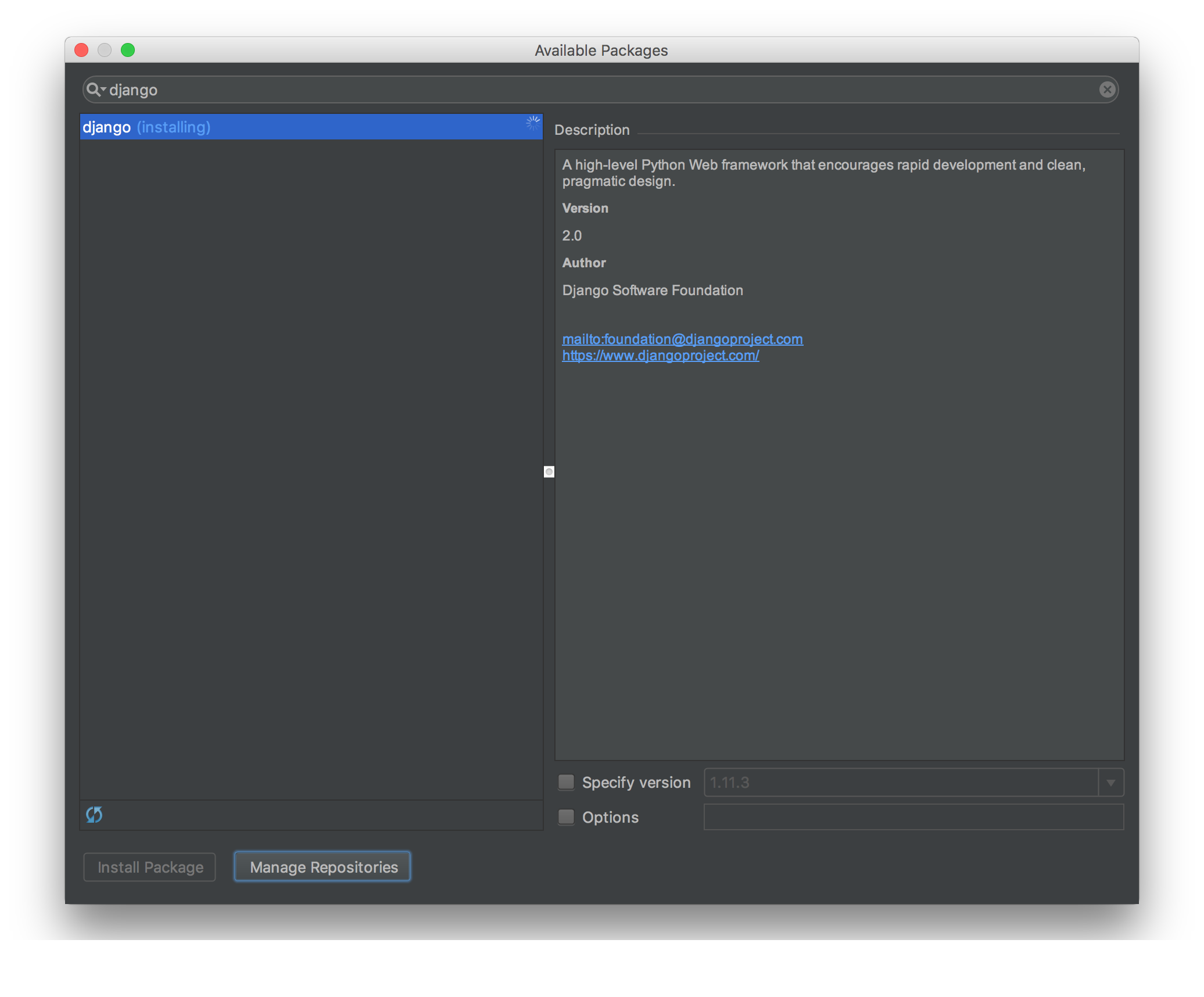Click the splitter handle between panes
1204x997 pixels.
click(549, 472)
